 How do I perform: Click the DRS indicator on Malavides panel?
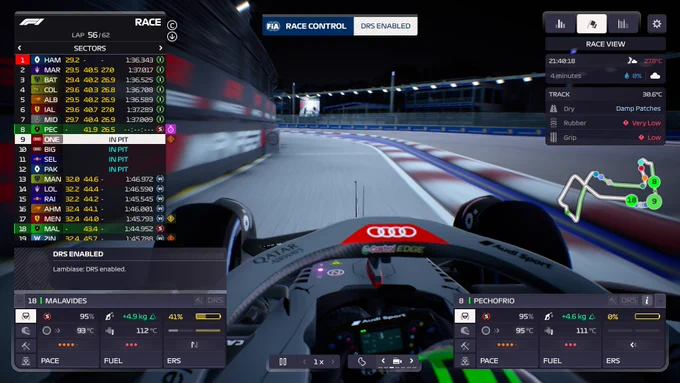[x=215, y=300]
